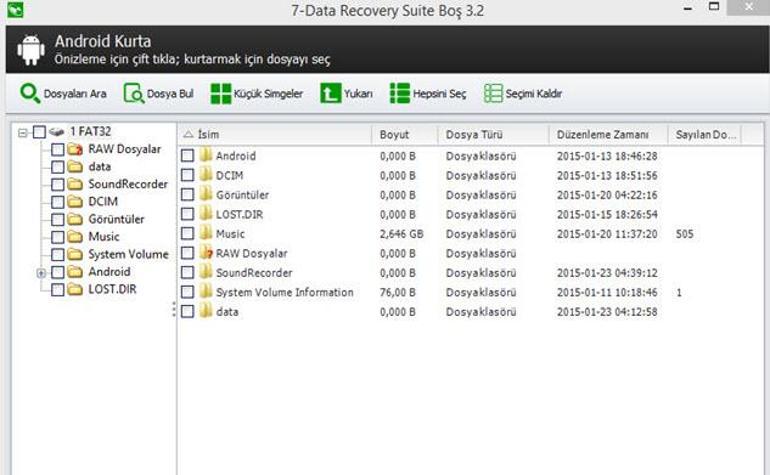Select the LOST.DIR row in file list

tap(238, 214)
